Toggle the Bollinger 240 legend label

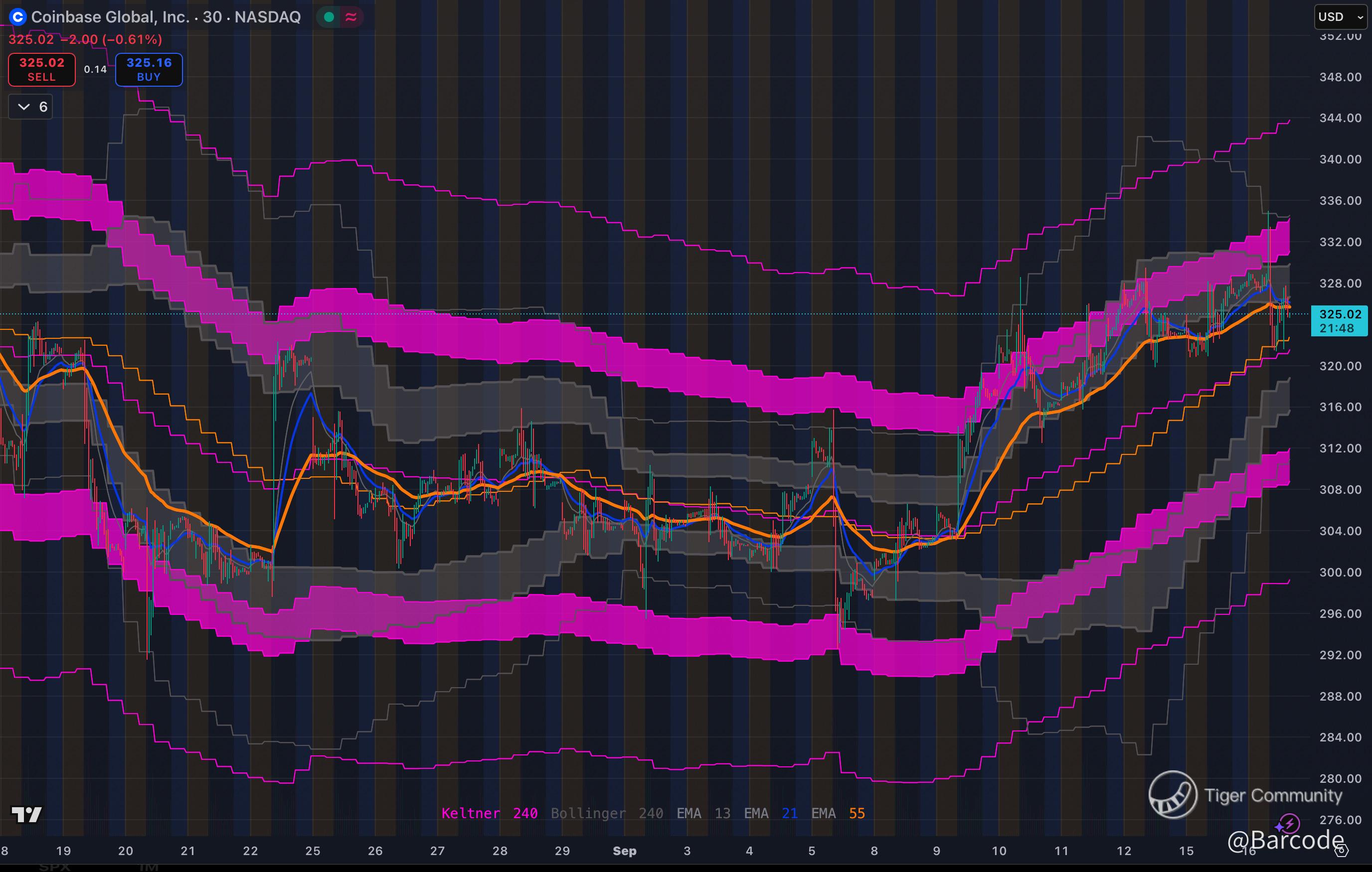click(606, 813)
